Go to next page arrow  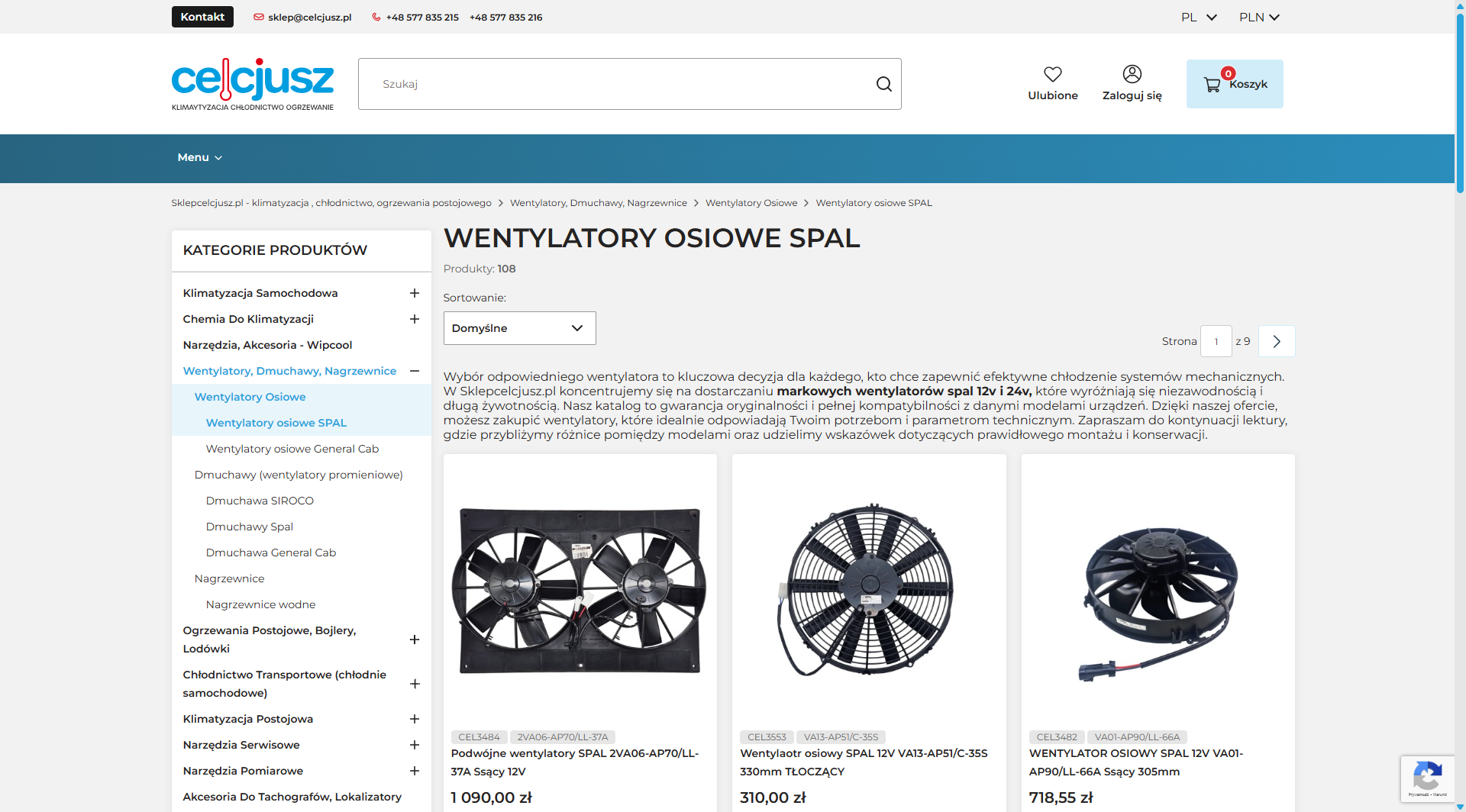coord(1276,341)
